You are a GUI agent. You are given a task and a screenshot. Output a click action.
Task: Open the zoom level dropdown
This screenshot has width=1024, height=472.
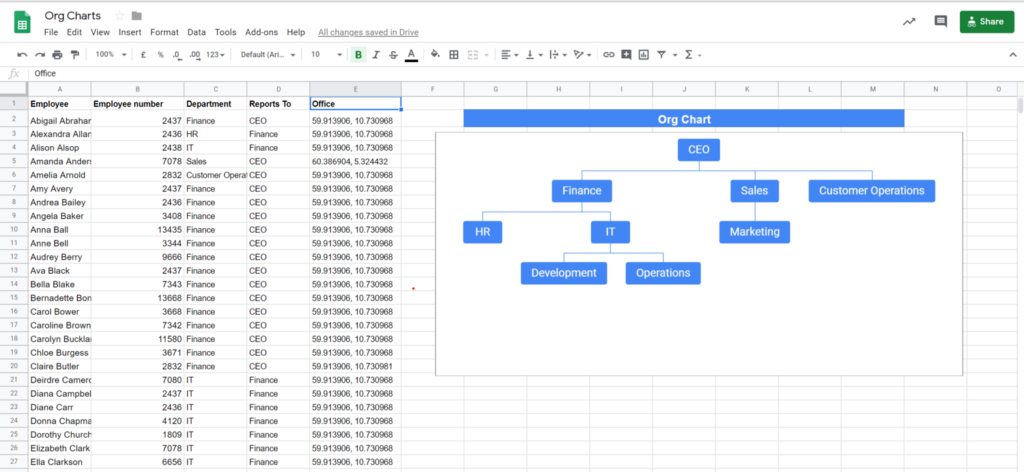108,55
